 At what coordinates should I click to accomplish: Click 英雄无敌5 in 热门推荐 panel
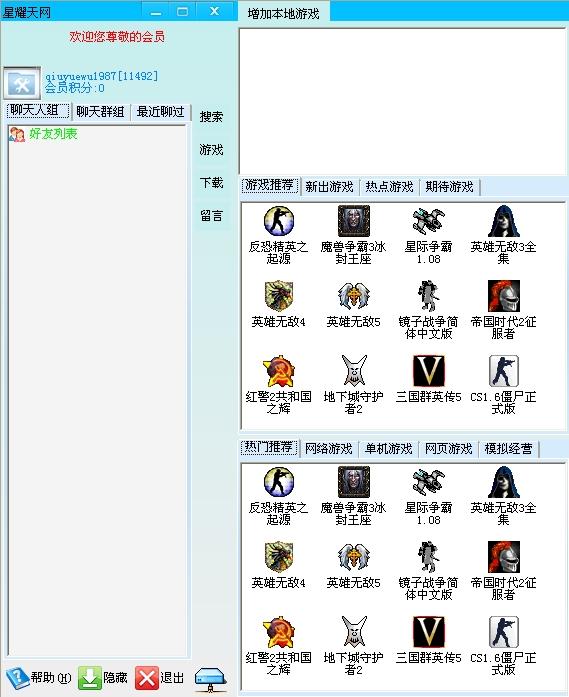coord(353,565)
